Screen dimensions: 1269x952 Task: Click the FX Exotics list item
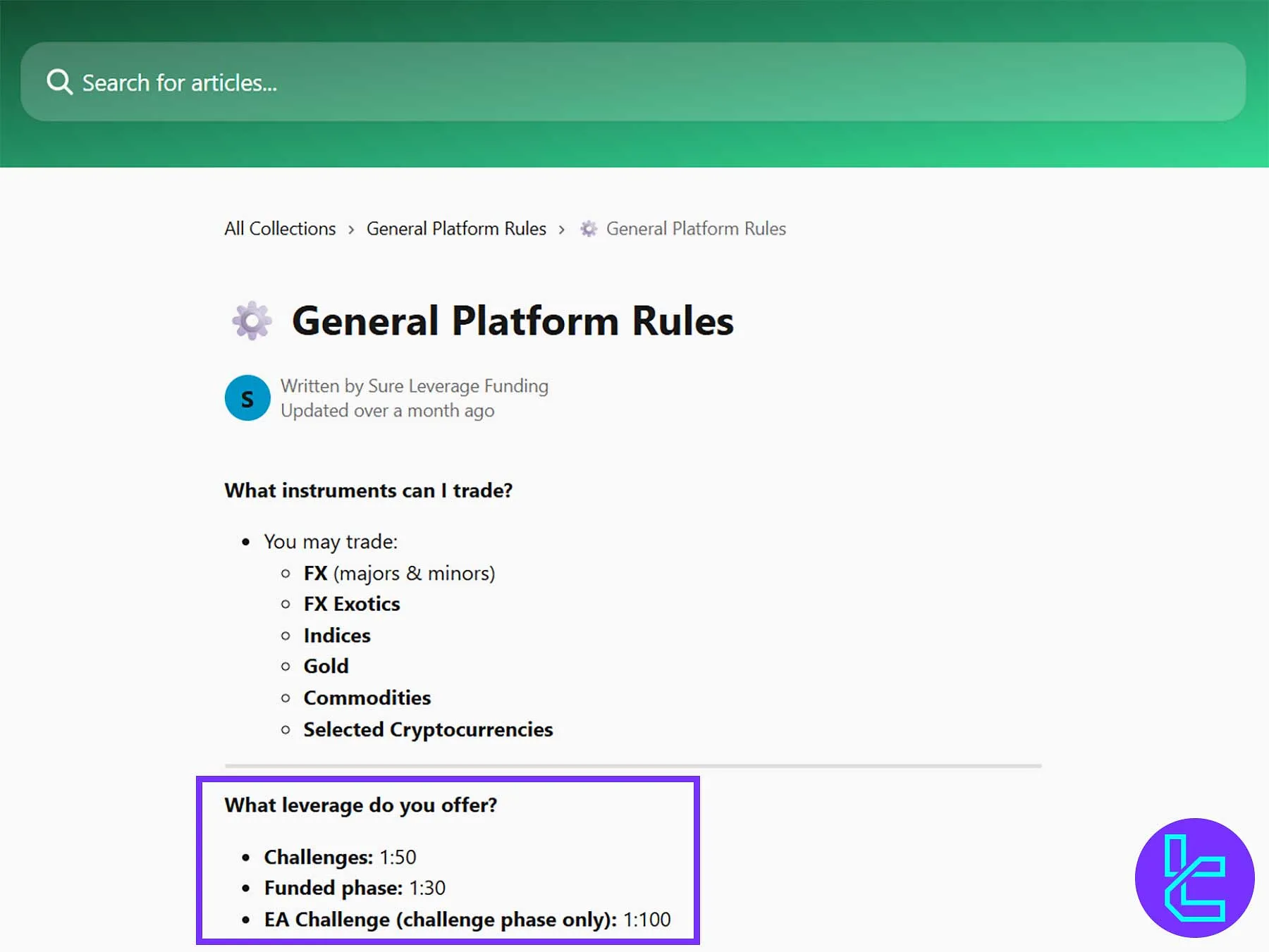352,604
